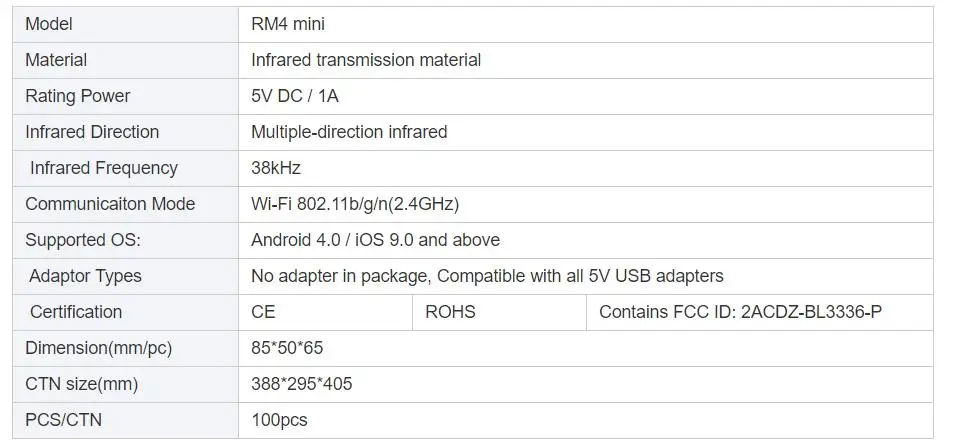The width and height of the screenshot is (968, 444).
Task: Click the No adapter in package cell
Action: click(586, 276)
